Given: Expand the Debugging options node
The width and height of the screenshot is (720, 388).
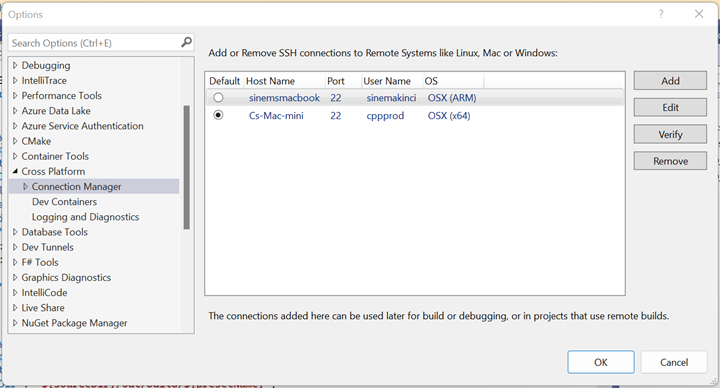Looking at the screenshot, I should point(15,65).
